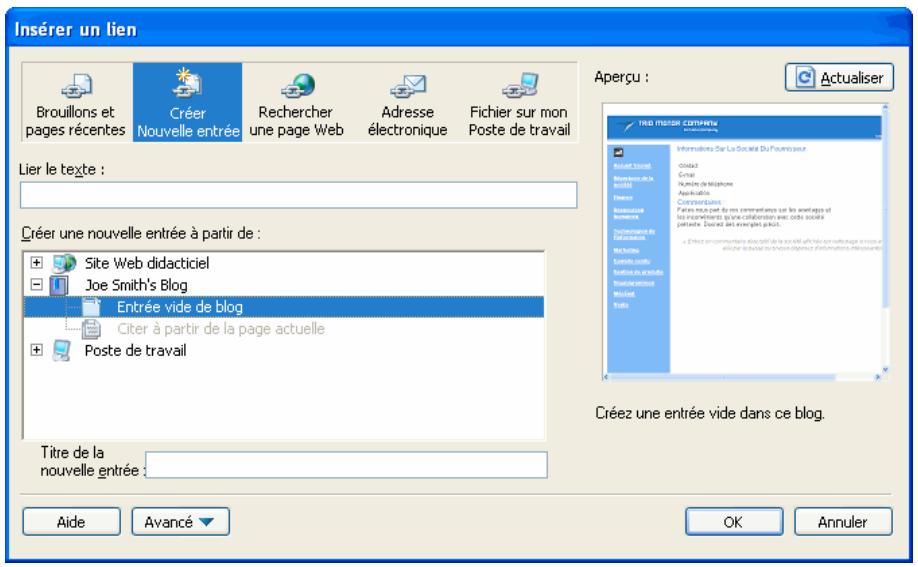
Task: Select the Créer Nouvelle entrée tab
Action: tap(187, 103)
